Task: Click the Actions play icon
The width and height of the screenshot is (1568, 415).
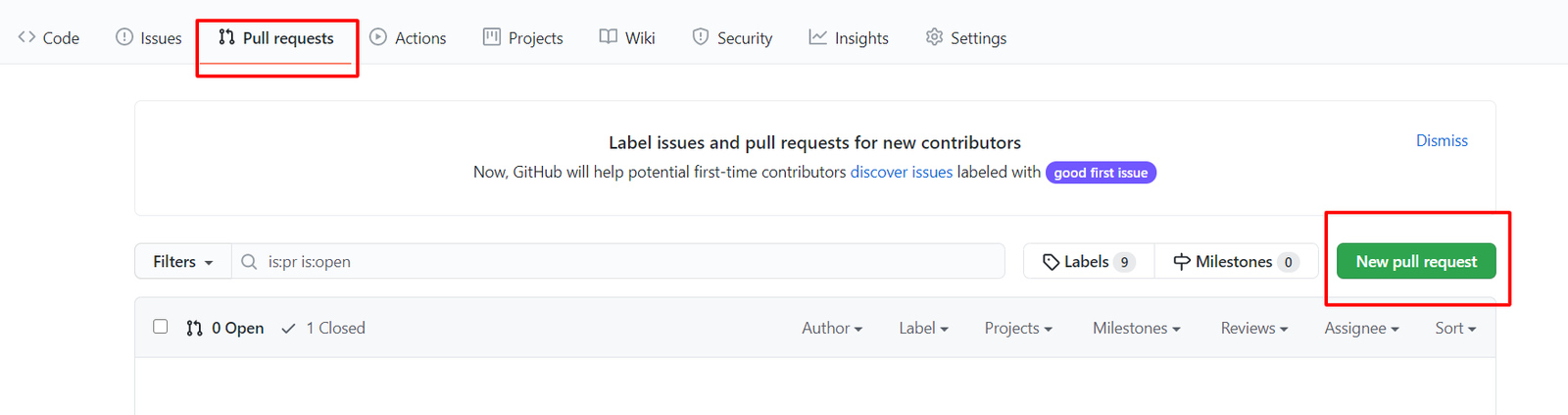Action: point(378,37)
